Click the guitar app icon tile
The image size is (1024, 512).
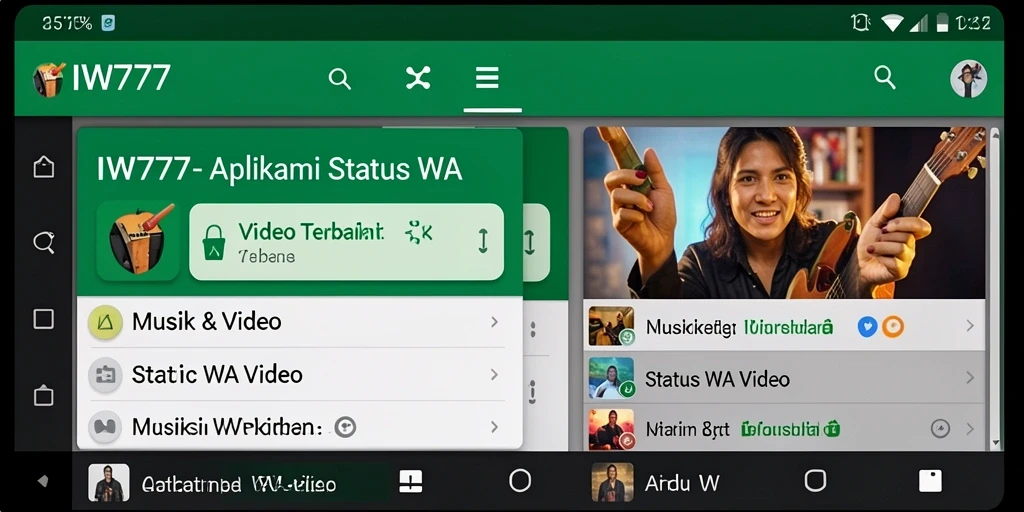coord(138,241)
